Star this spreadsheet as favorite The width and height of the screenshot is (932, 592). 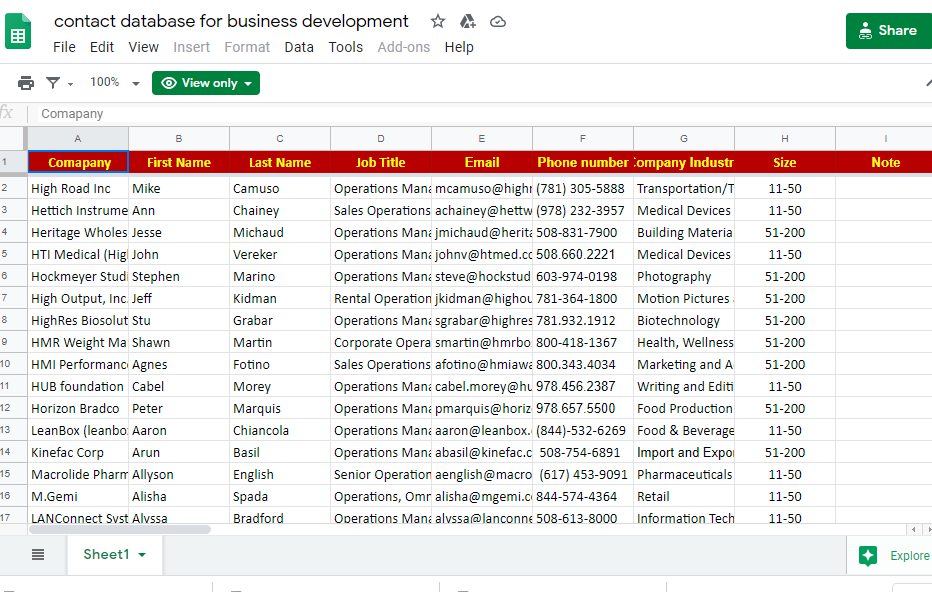(437, 20)
